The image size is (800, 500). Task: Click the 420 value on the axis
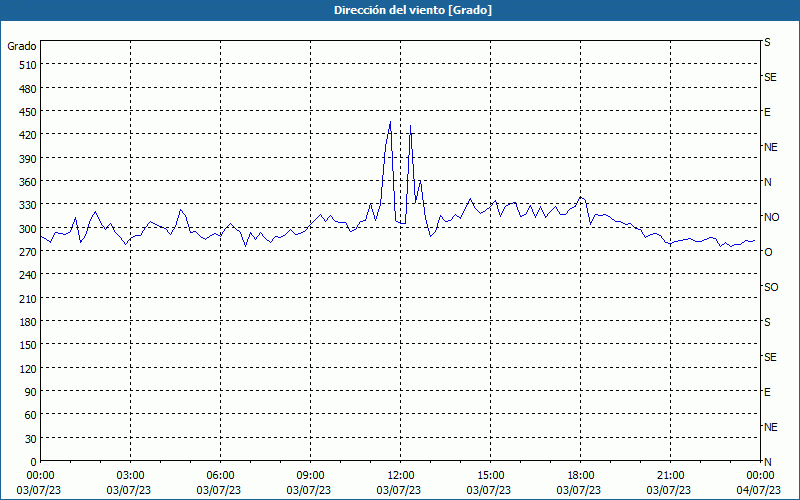click(x=28, y=135)
